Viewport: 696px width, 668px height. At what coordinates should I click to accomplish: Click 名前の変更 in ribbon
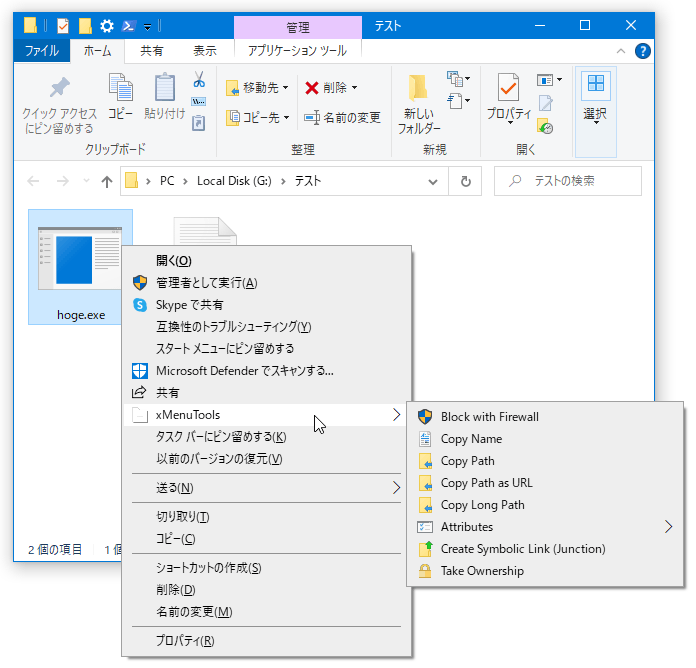point(342,118)
